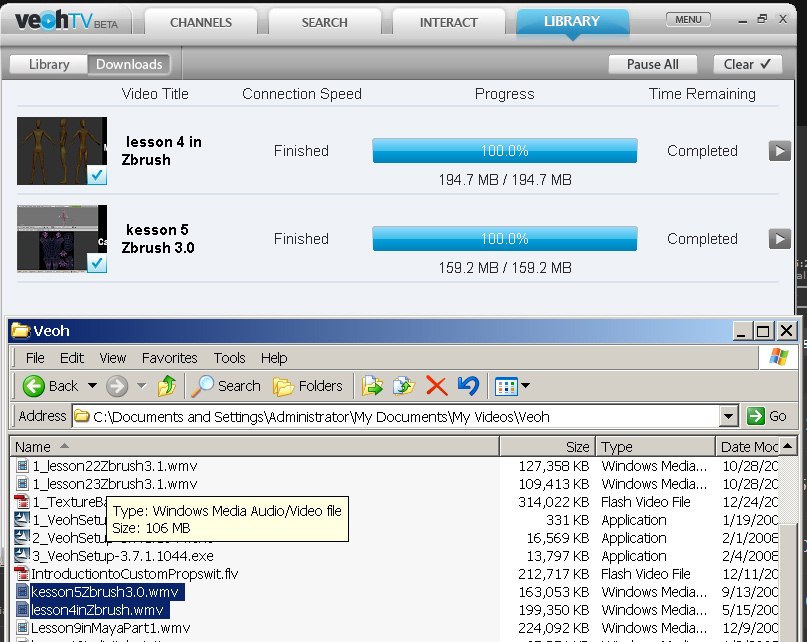
Task: Select the 1_lesson22Zbrush3.1.wmv file name
Action: click(x=115, y=466)
